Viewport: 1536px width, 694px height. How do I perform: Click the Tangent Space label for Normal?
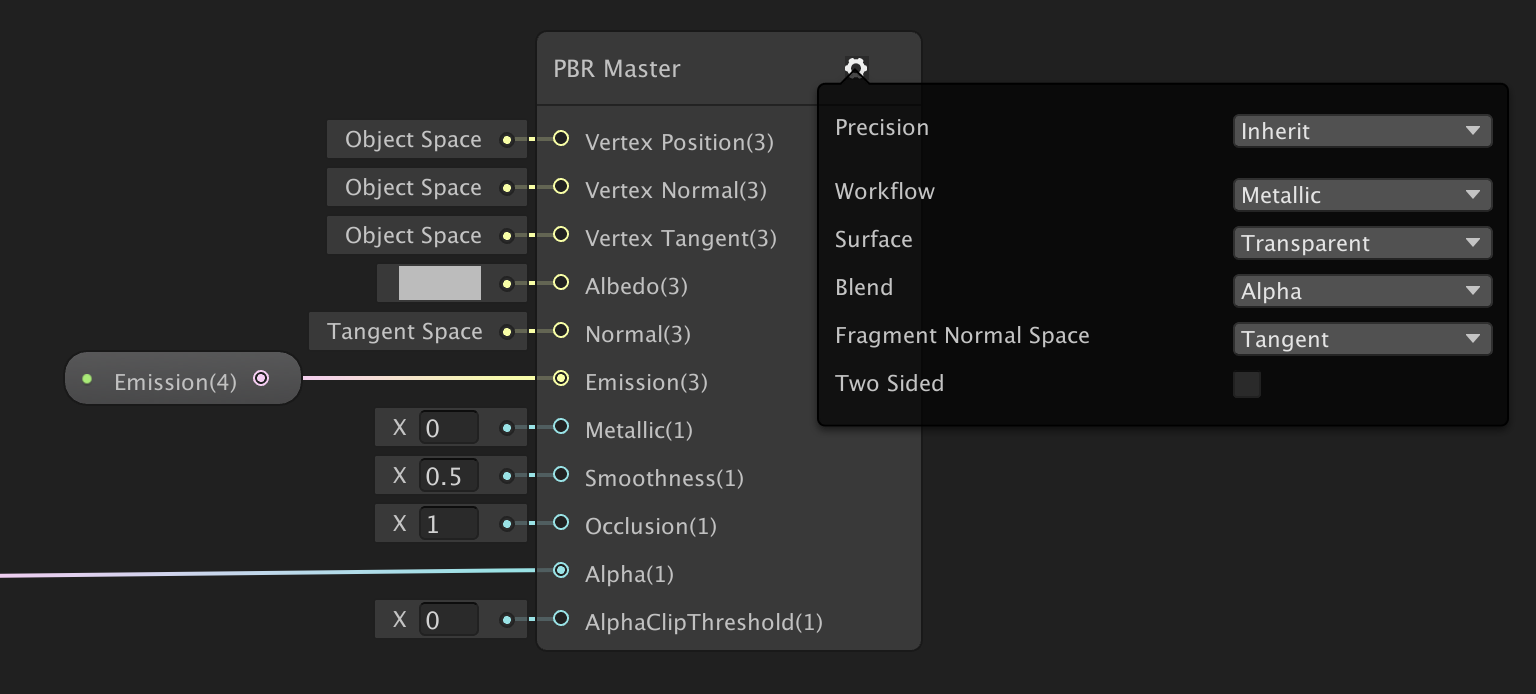pos(405,332)
